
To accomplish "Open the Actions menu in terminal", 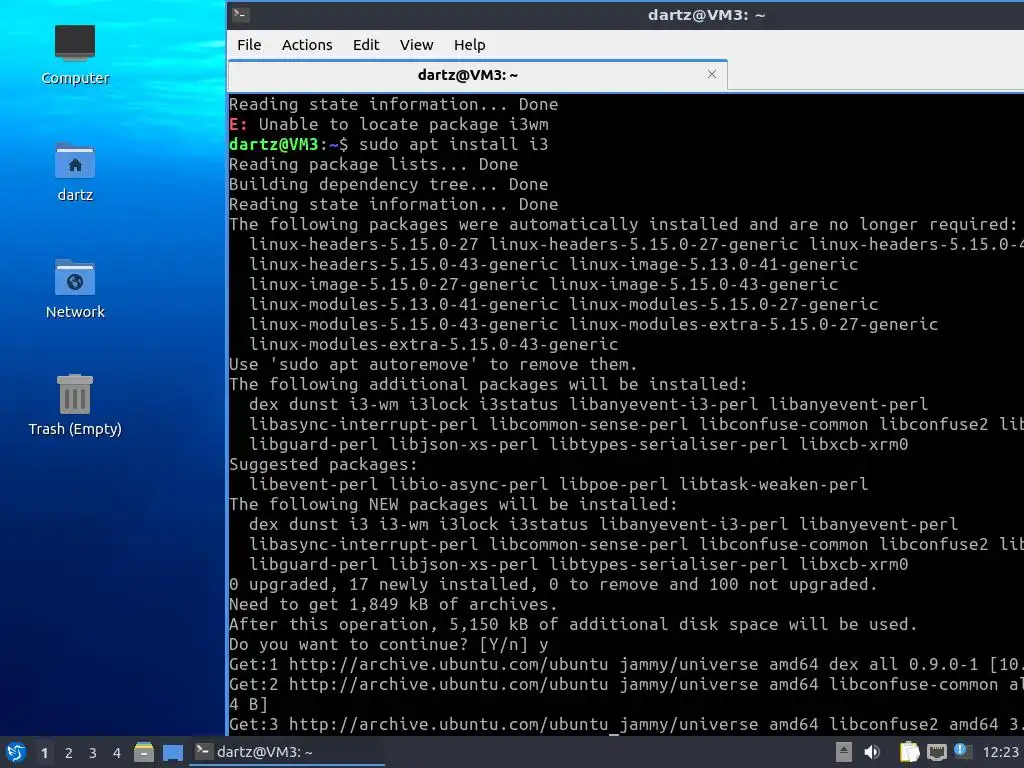I will pos(307,45).
